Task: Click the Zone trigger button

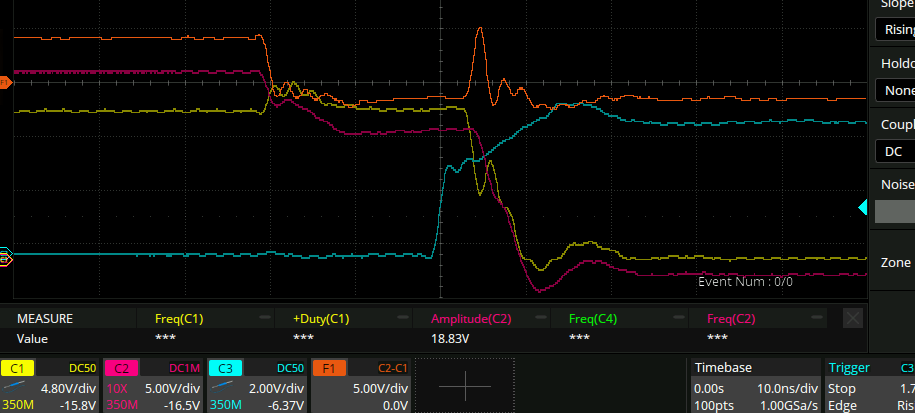Action: (x=895, y=262)
